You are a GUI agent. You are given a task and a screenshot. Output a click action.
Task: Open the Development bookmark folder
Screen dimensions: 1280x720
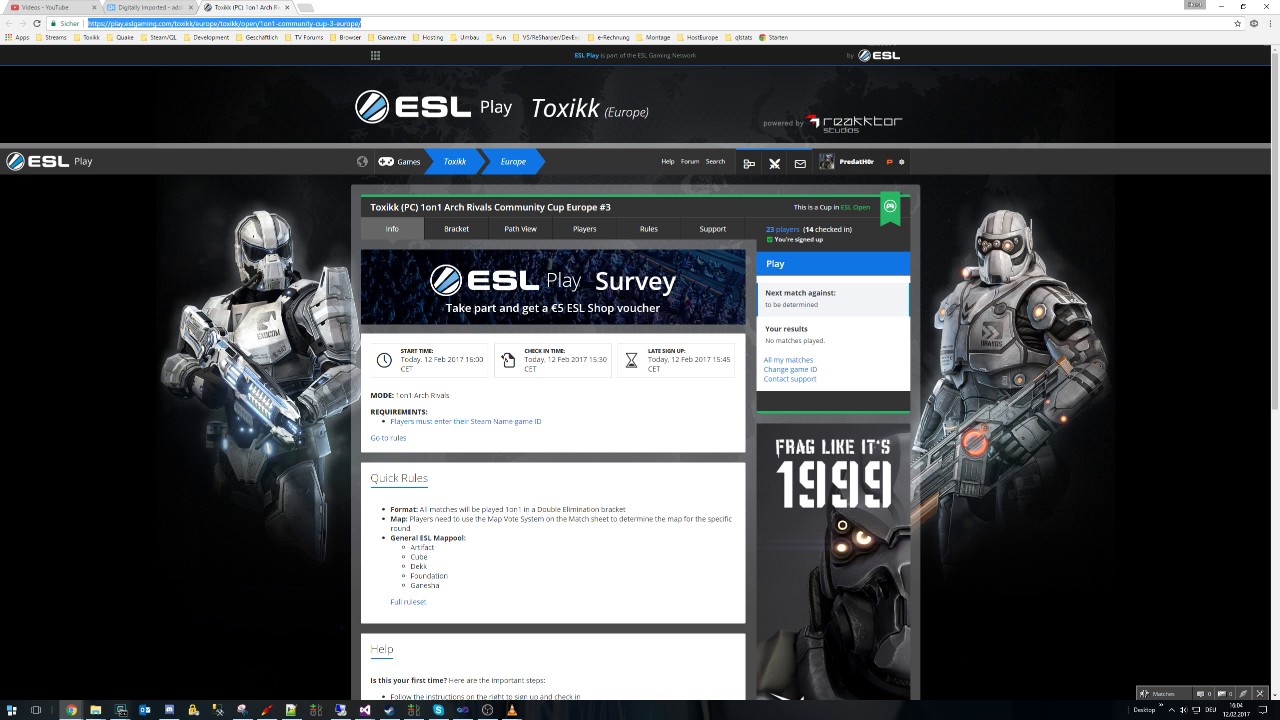click(207, 37)
